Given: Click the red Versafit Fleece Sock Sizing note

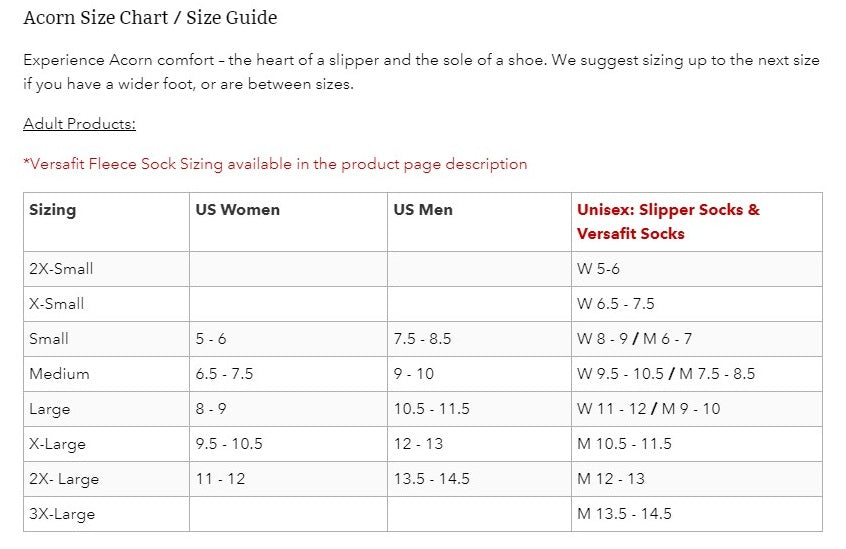Looking at the screenshot, I should 275,164.
